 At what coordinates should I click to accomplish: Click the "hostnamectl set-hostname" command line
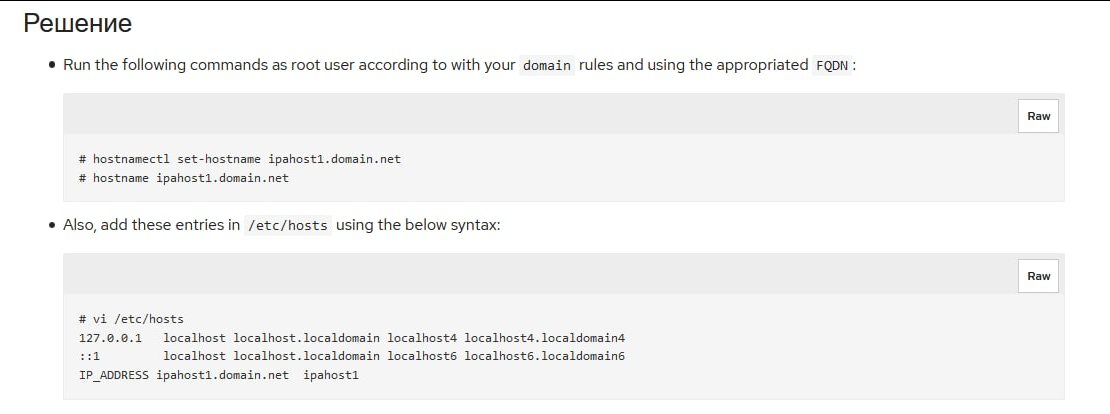point(240,159)
